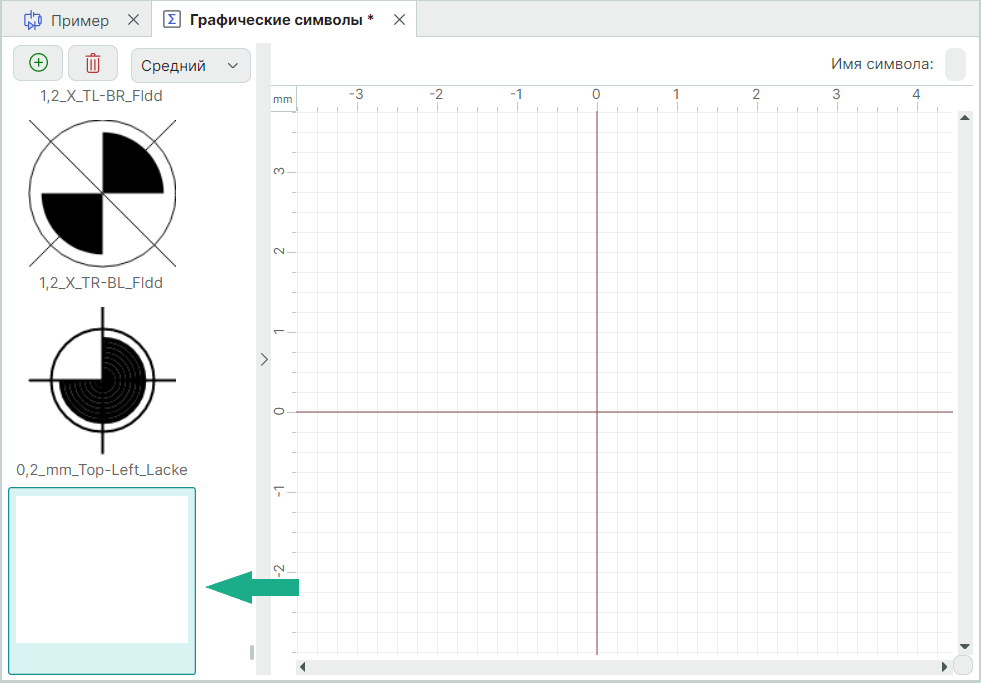The image size is (981, 683).
Task: Close the Пример tab
Action: 134,20
